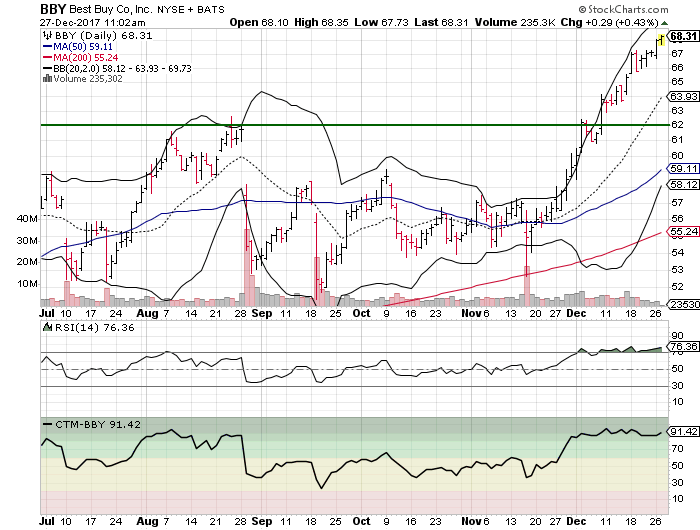Viewport: 700px width, 530px height.
Task: Click the 59.11 MA(50) price tag
Action: pos(683,169)
